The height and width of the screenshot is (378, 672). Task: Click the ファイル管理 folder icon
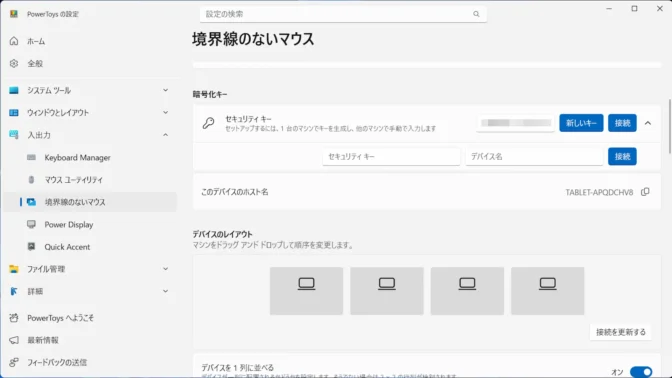pos(14,269)
